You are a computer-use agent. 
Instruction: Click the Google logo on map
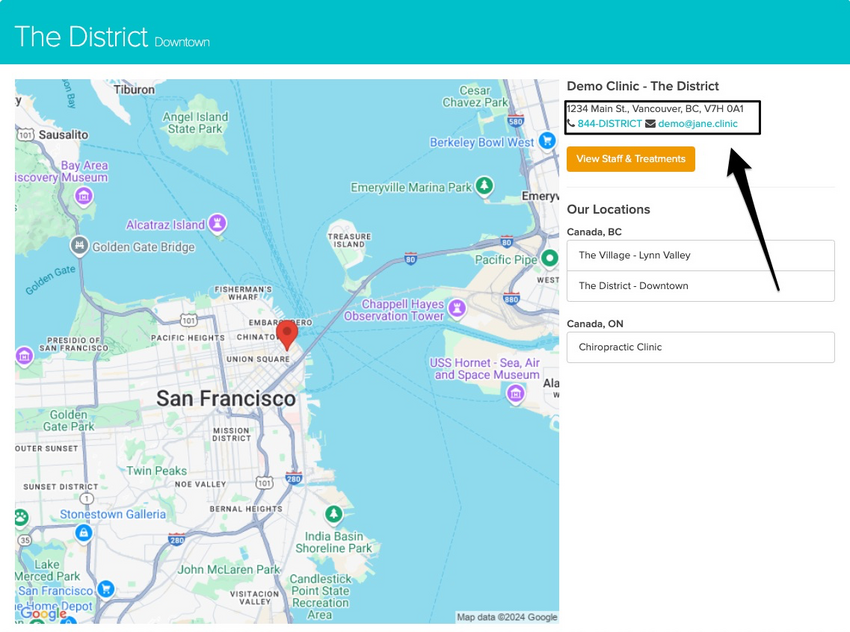[x=43, y=613]
